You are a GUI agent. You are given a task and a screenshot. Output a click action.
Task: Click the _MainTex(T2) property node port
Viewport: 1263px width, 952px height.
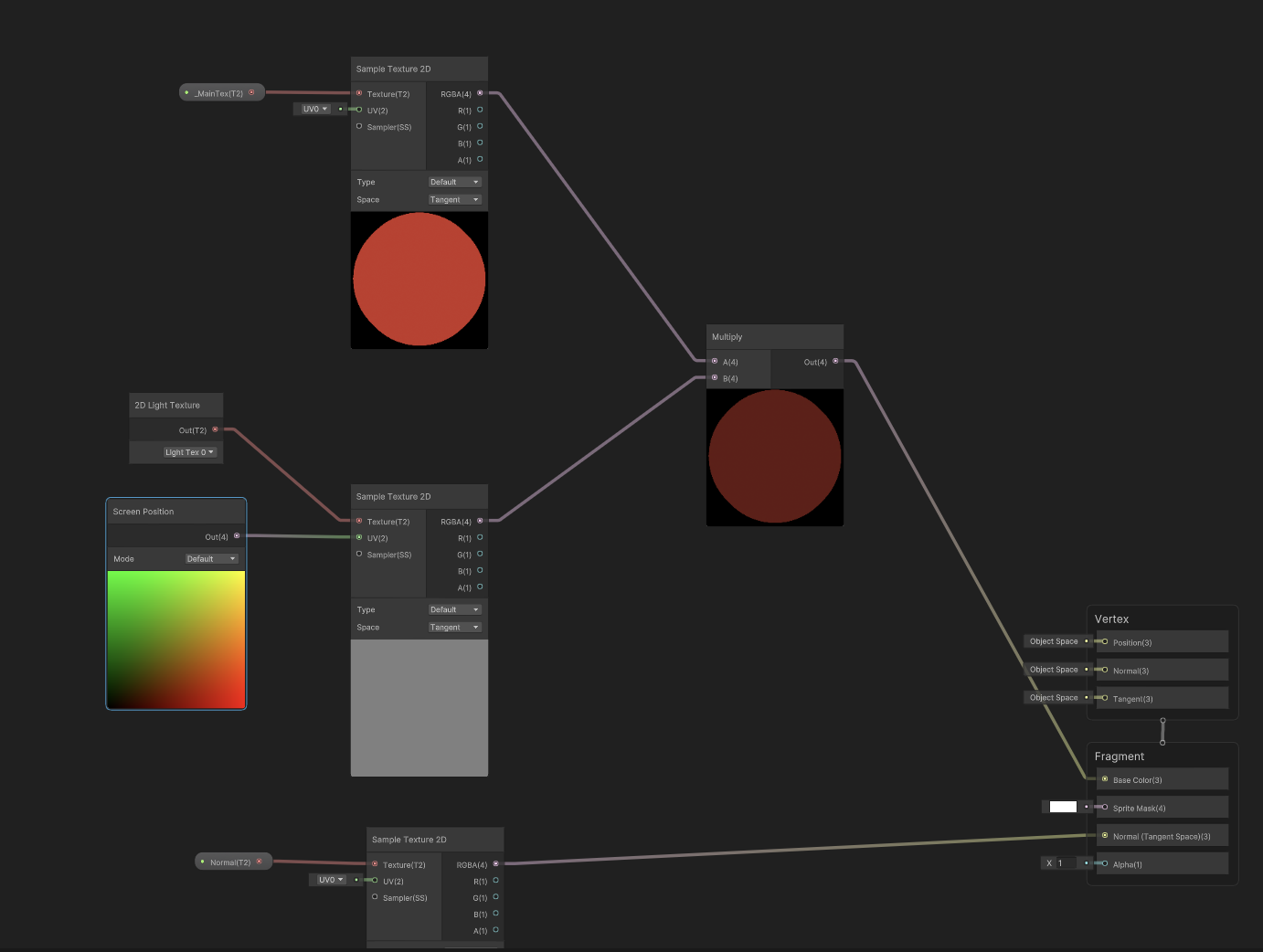click(x=252, y=91)
